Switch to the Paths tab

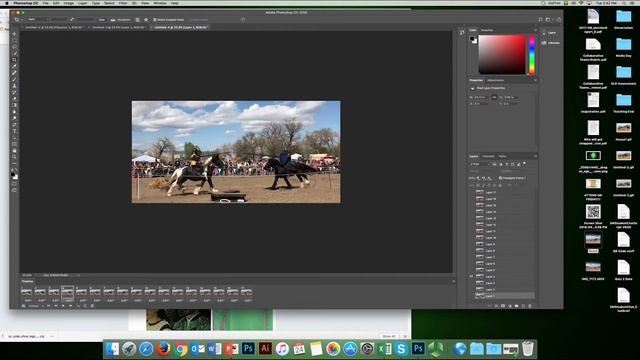pyautogui.click(x=502, y=156)
